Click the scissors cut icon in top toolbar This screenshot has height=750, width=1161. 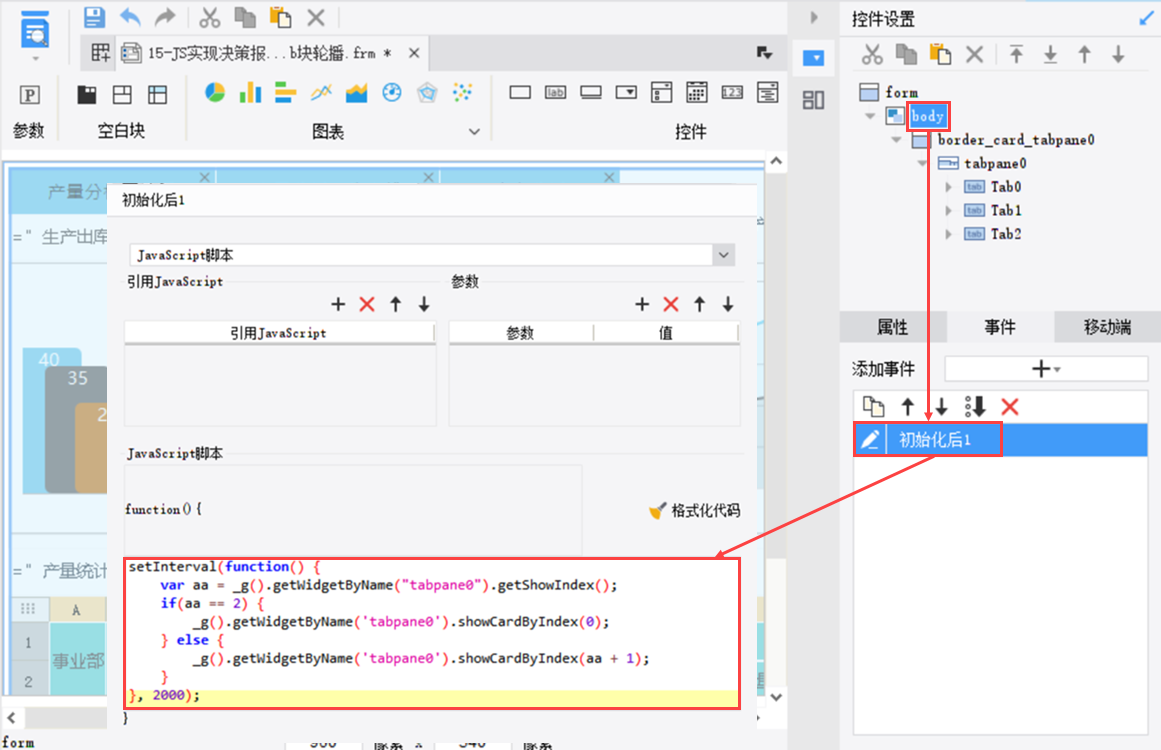[x=210, y=16]
